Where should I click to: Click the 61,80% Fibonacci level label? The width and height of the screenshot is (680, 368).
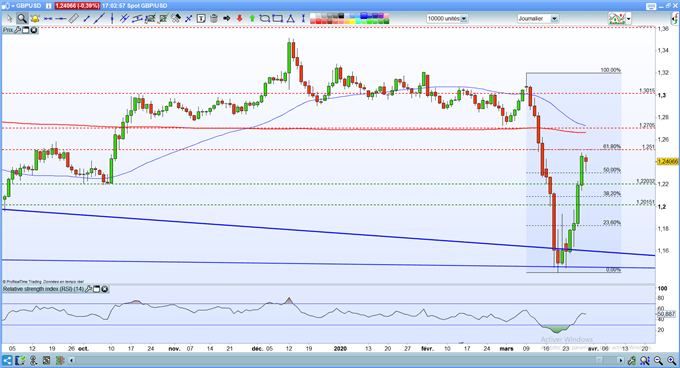point(611,147)
